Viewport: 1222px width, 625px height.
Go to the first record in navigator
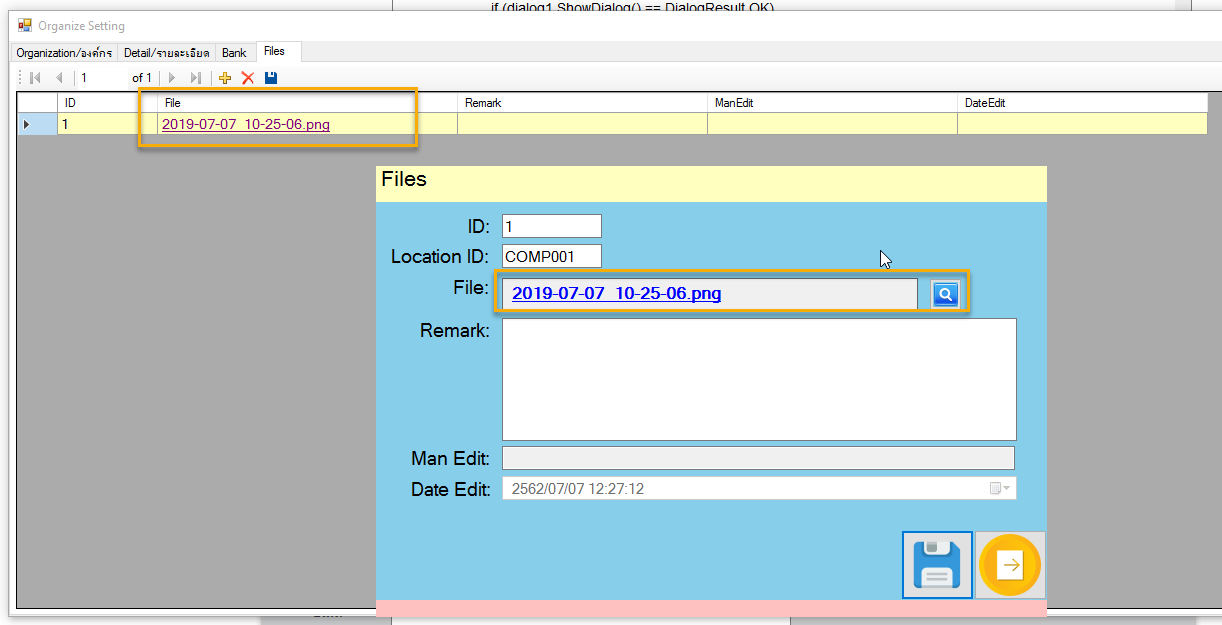click(36, 78)
